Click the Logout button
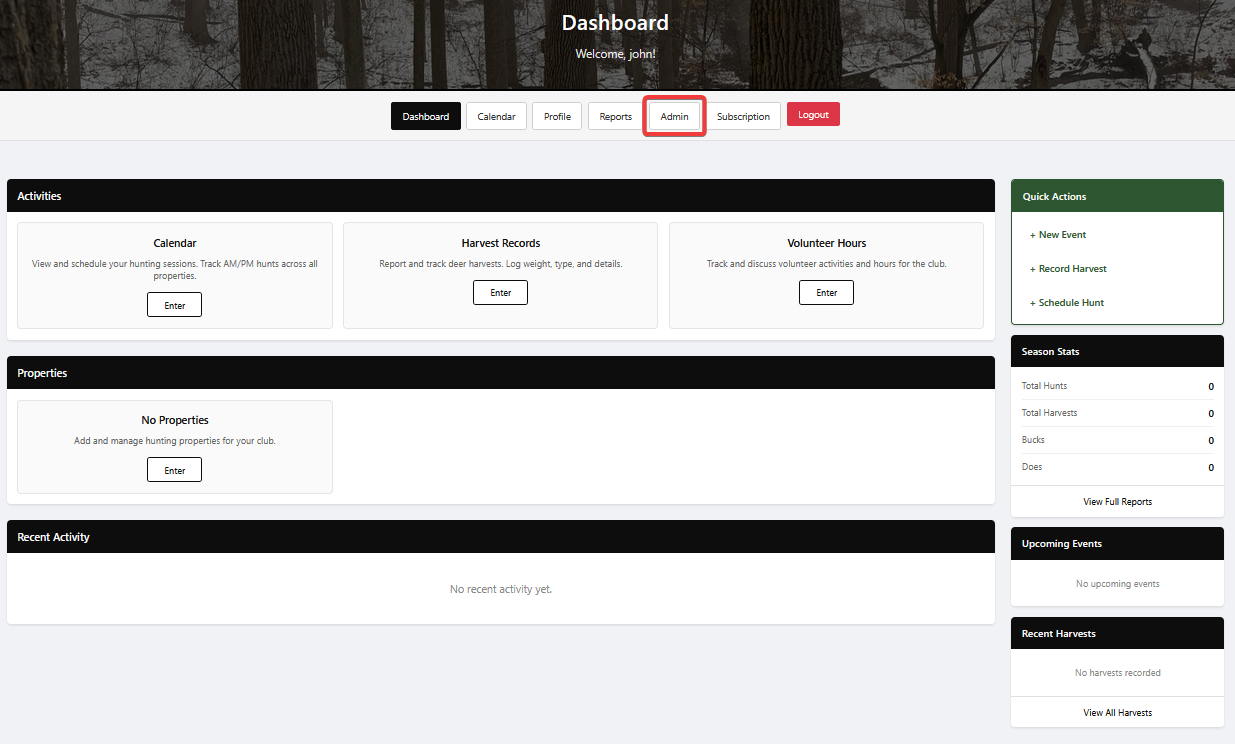 coord(813,113)
